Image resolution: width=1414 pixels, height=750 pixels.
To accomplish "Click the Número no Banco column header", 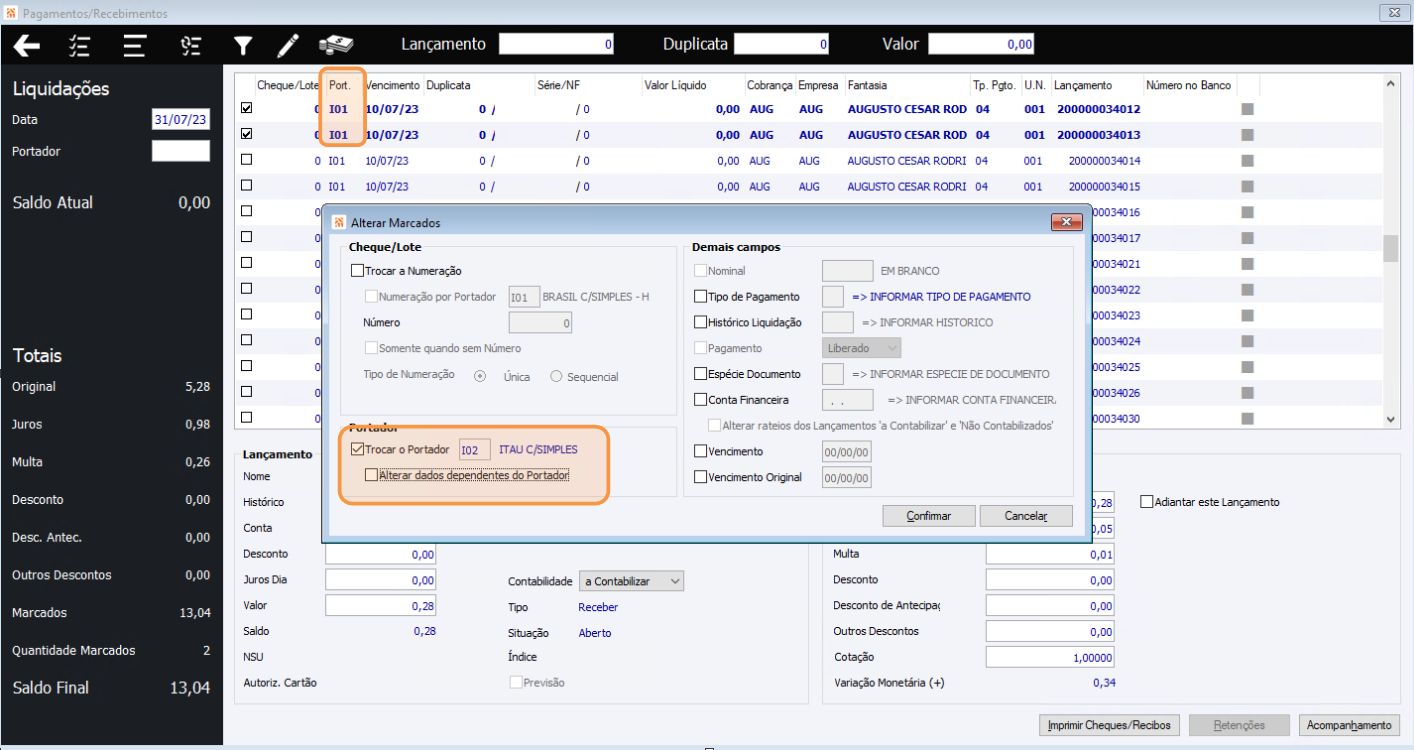I will pyautogui.click(x=1189, y=85).
